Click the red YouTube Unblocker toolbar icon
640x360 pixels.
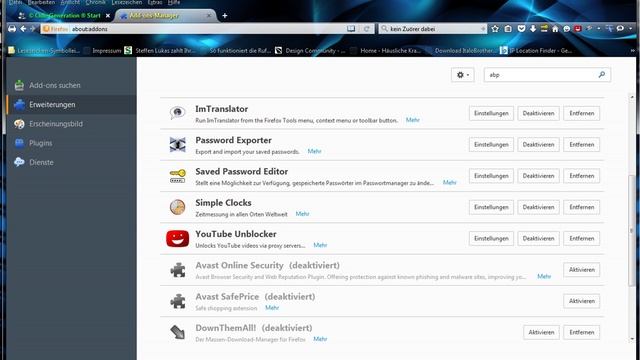click(578, 29)
